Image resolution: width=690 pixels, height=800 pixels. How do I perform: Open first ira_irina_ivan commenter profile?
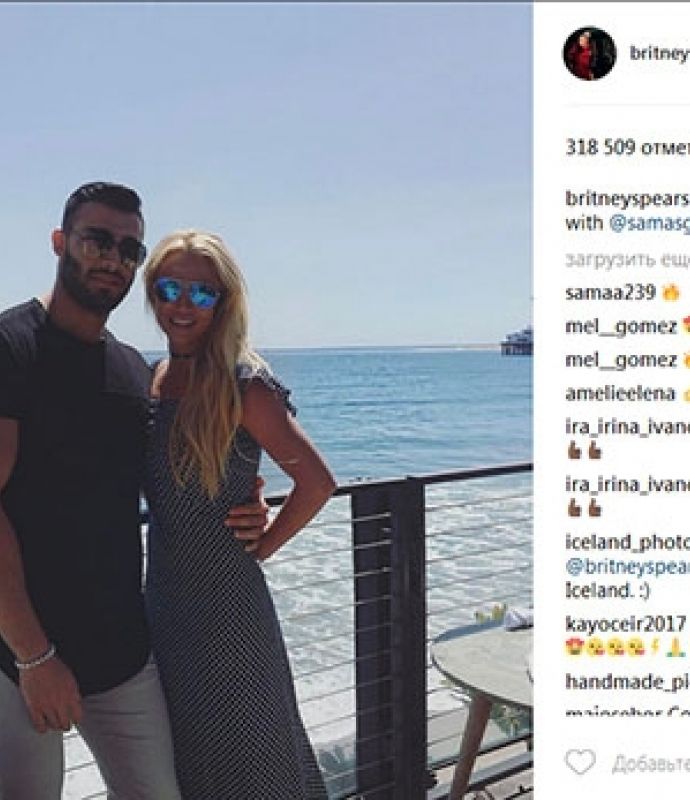(628, 427)
